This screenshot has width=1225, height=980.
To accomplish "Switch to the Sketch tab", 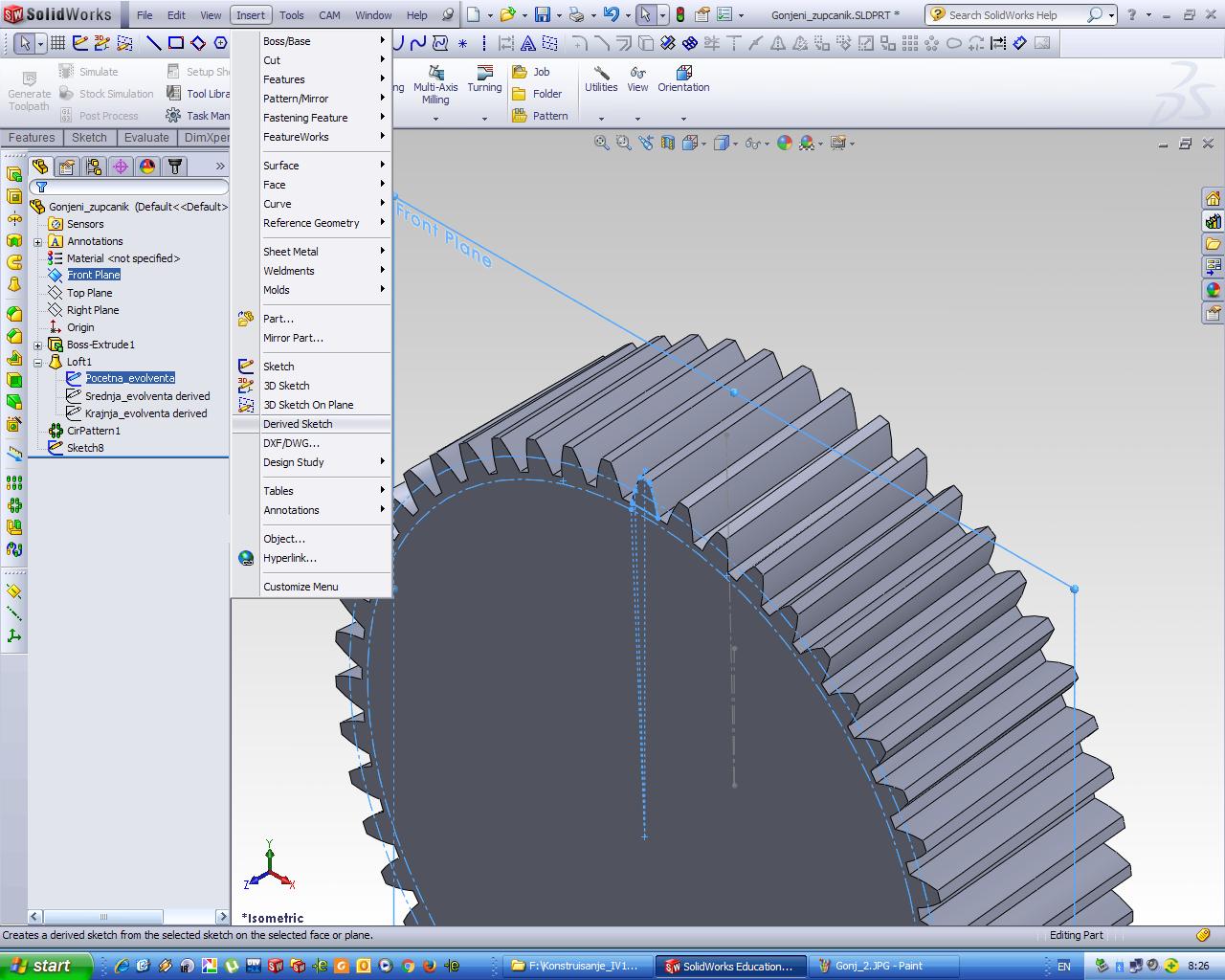I will coord(89,138).
